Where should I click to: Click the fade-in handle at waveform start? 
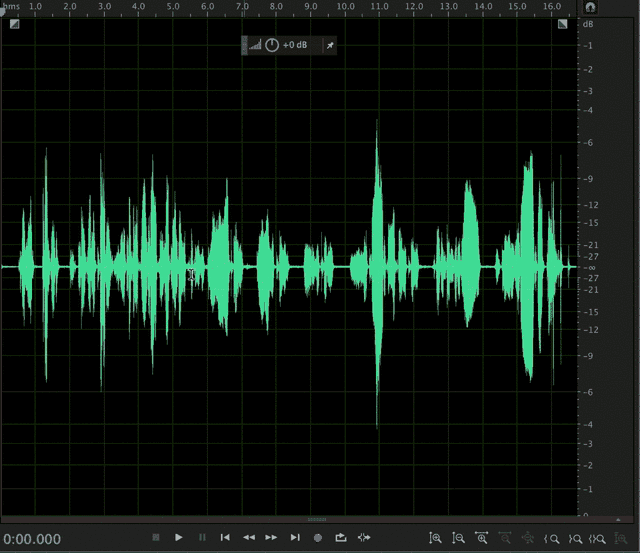(14, 24)
